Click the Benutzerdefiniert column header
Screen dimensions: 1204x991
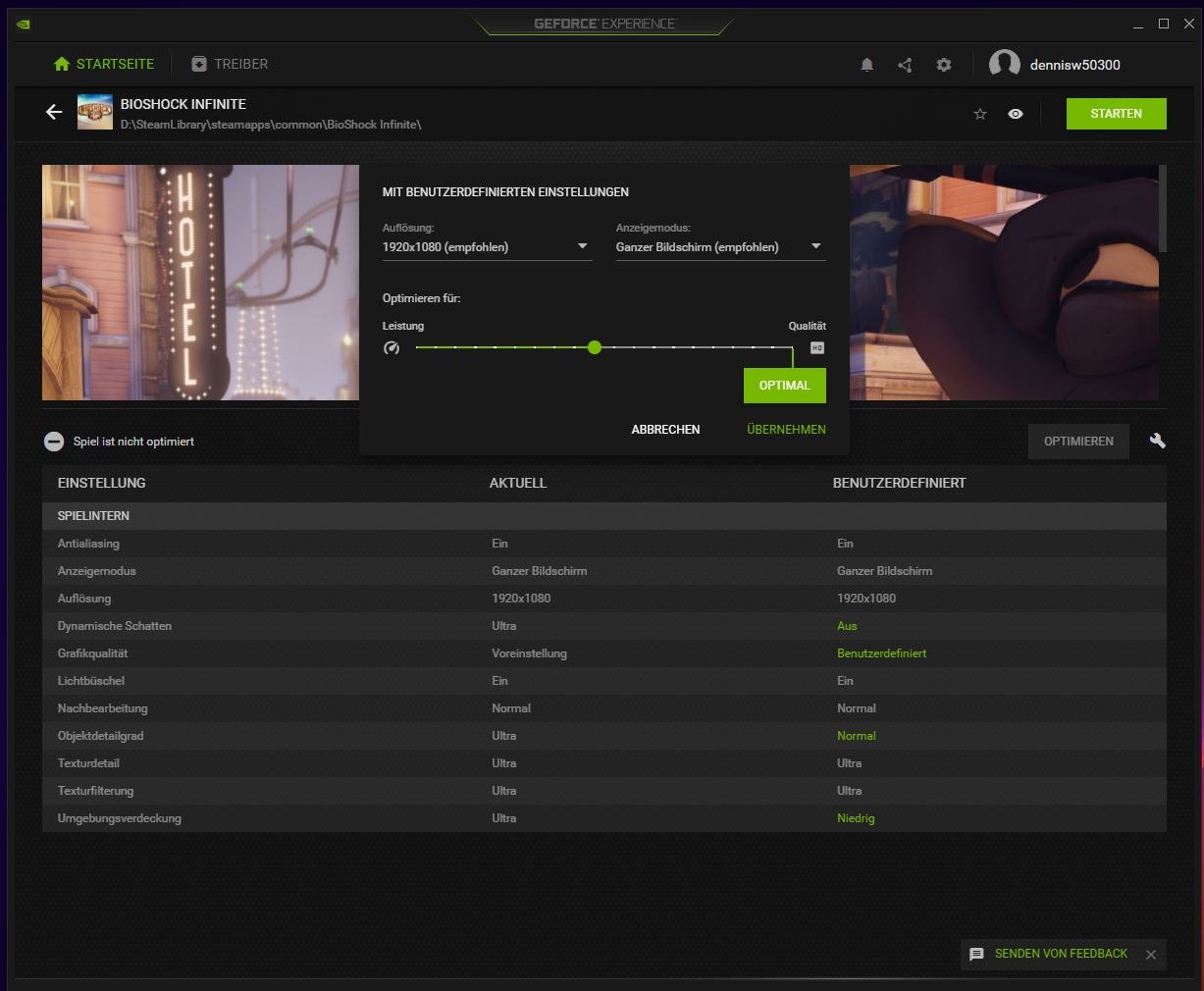coord(900,483)
